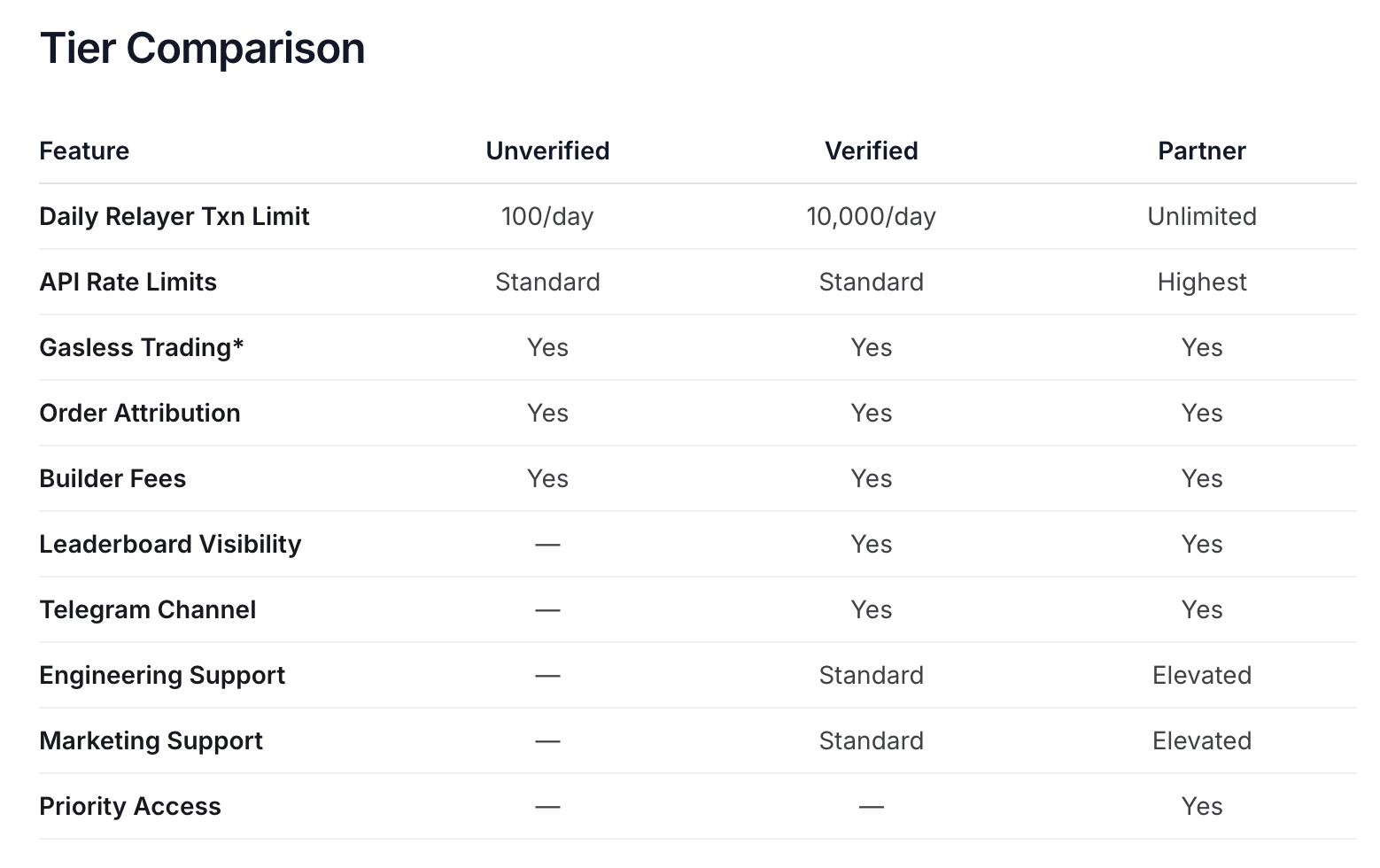Click the Verified column header

(871, 151)
